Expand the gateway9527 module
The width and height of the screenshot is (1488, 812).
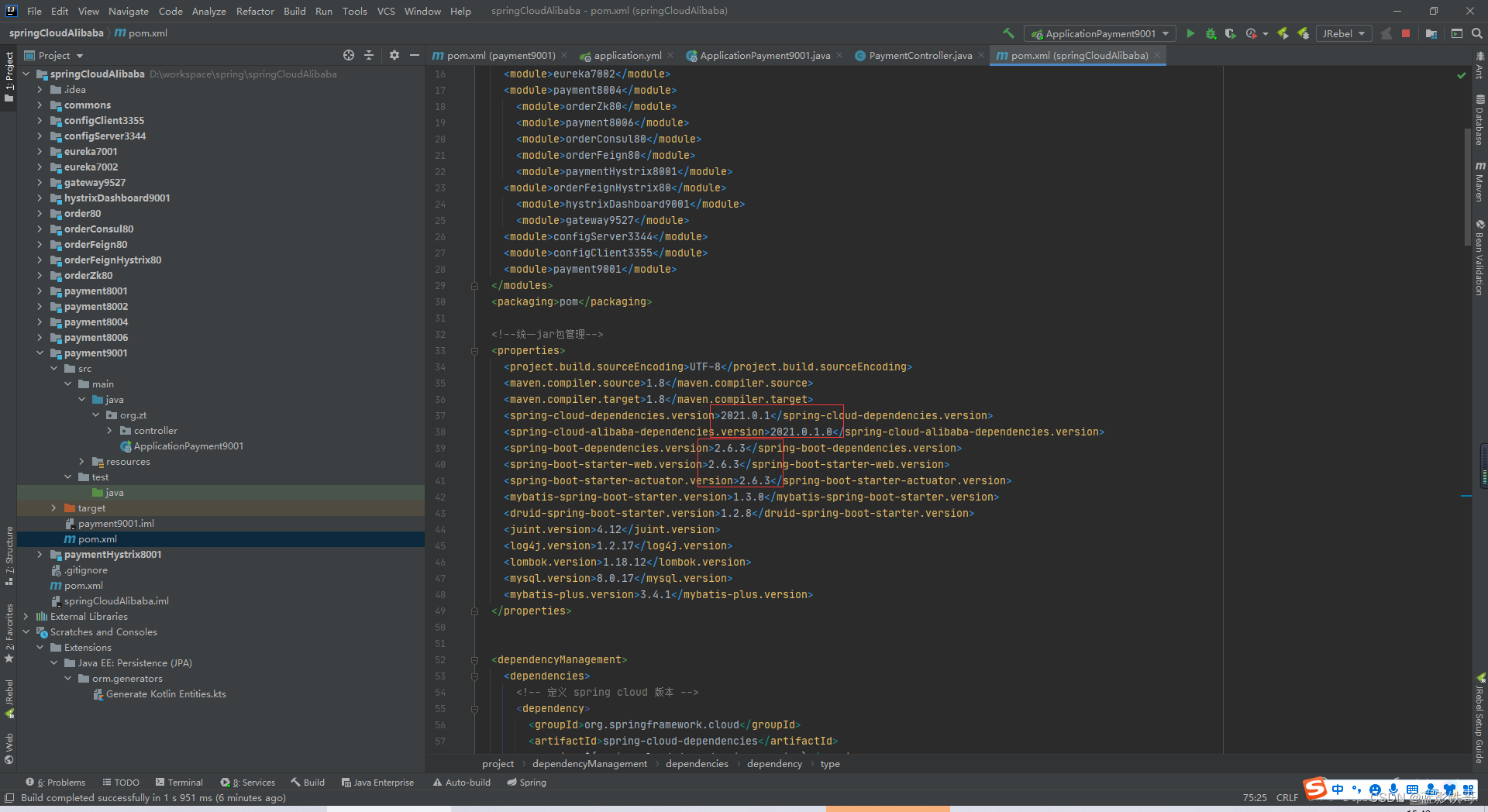click(x=40, y=183)
